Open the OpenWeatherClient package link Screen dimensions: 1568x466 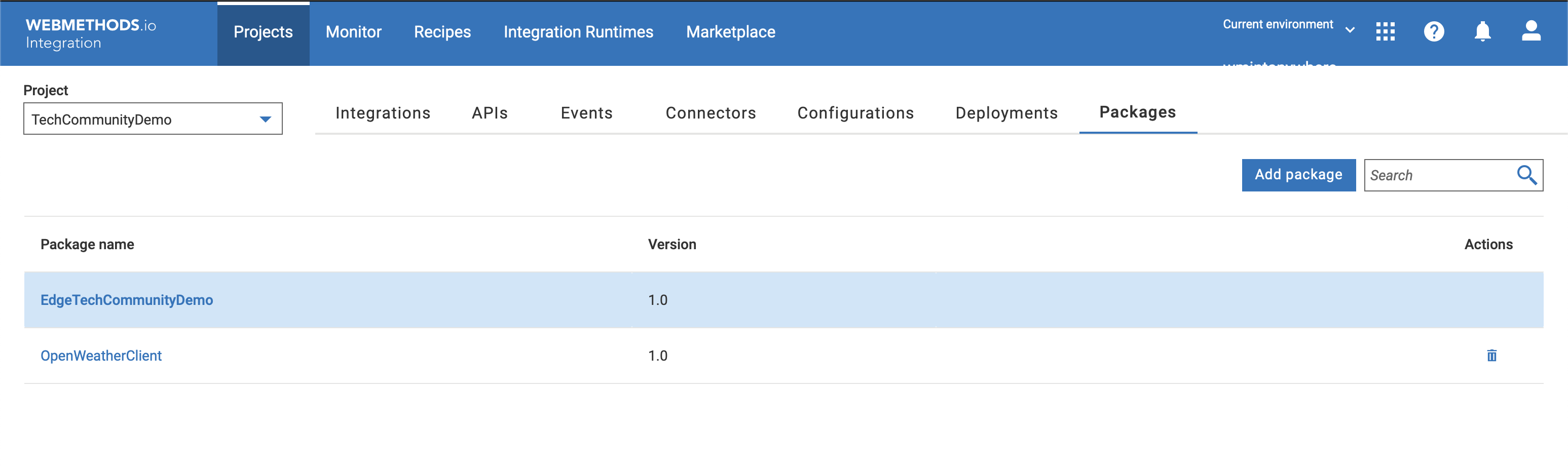point(101,355)
